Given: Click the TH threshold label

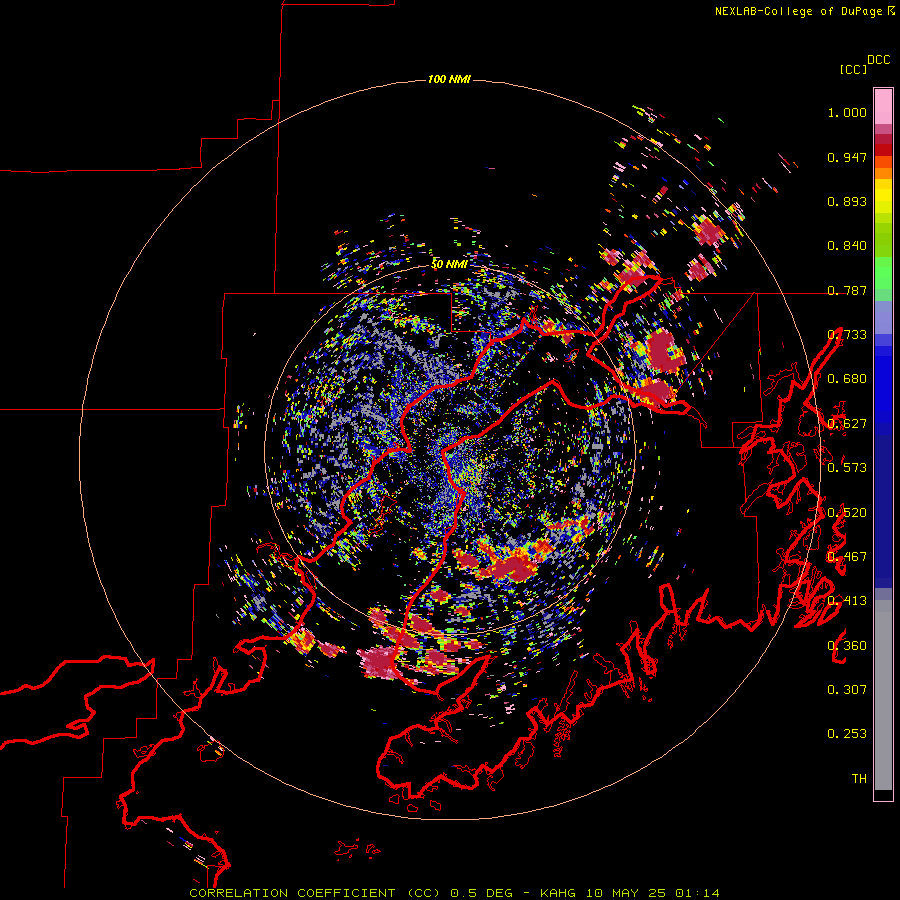Looking at the screenshot, I should tap(859, 778).
